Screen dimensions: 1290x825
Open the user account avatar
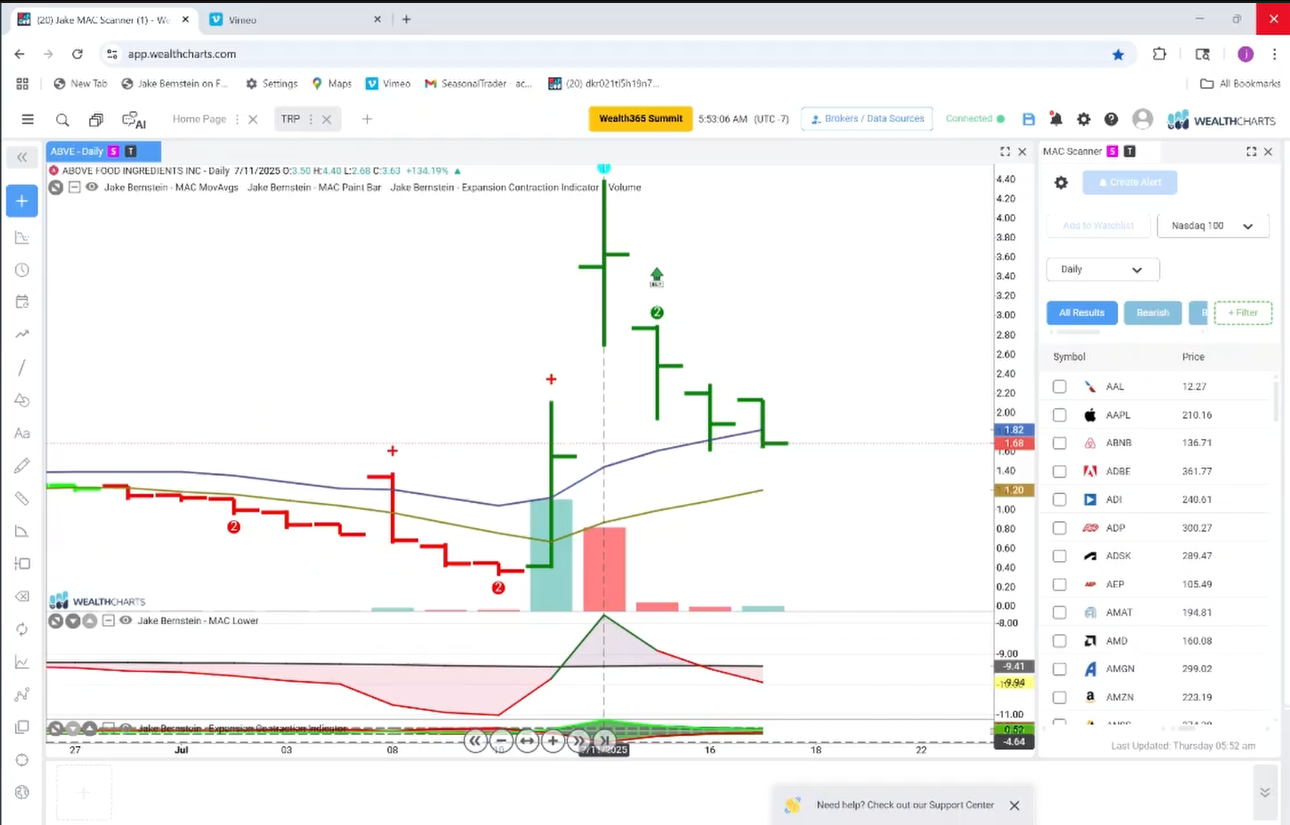point(1143,119)
